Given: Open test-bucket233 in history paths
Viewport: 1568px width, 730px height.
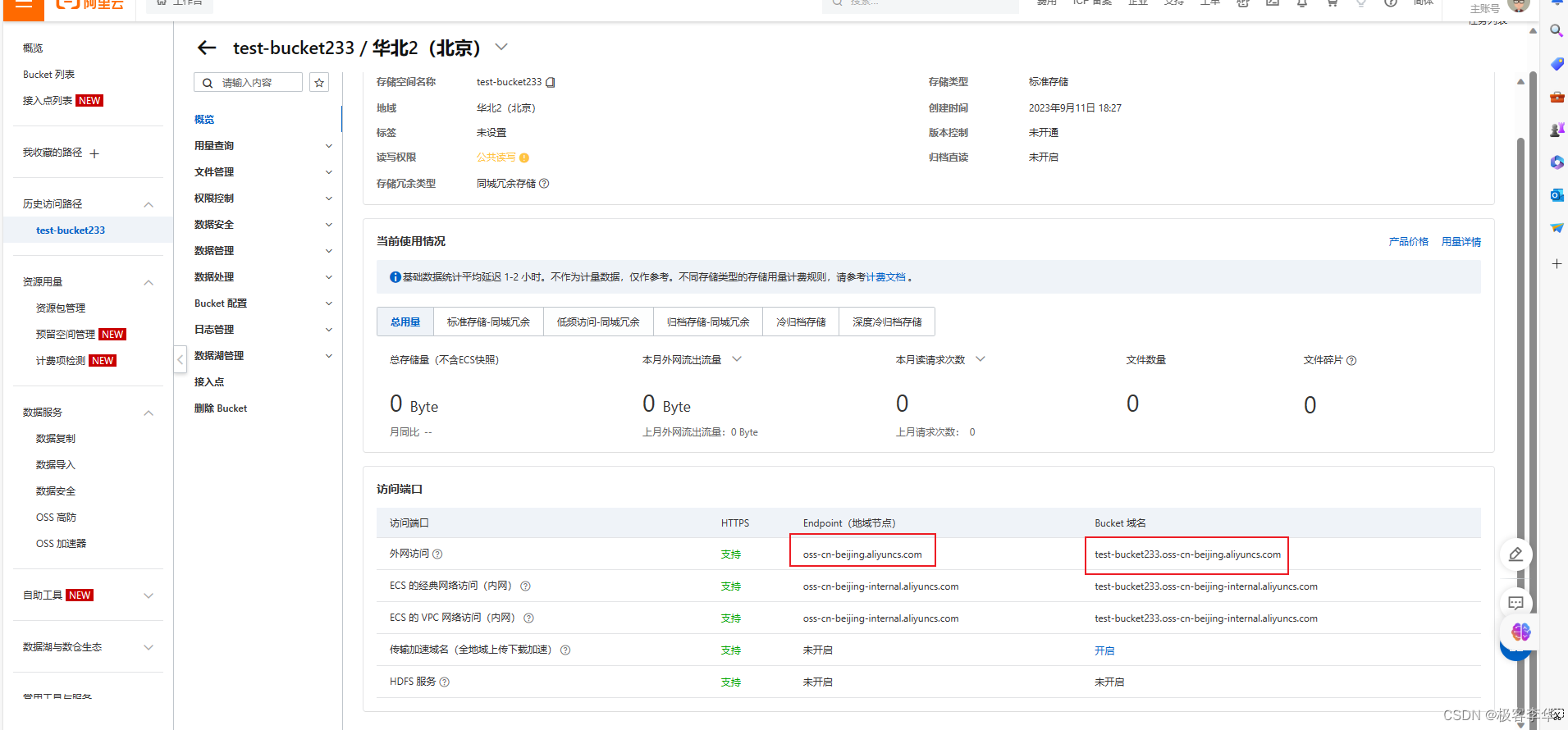Looking at the screenshot, I should click(x=71, y=230).
